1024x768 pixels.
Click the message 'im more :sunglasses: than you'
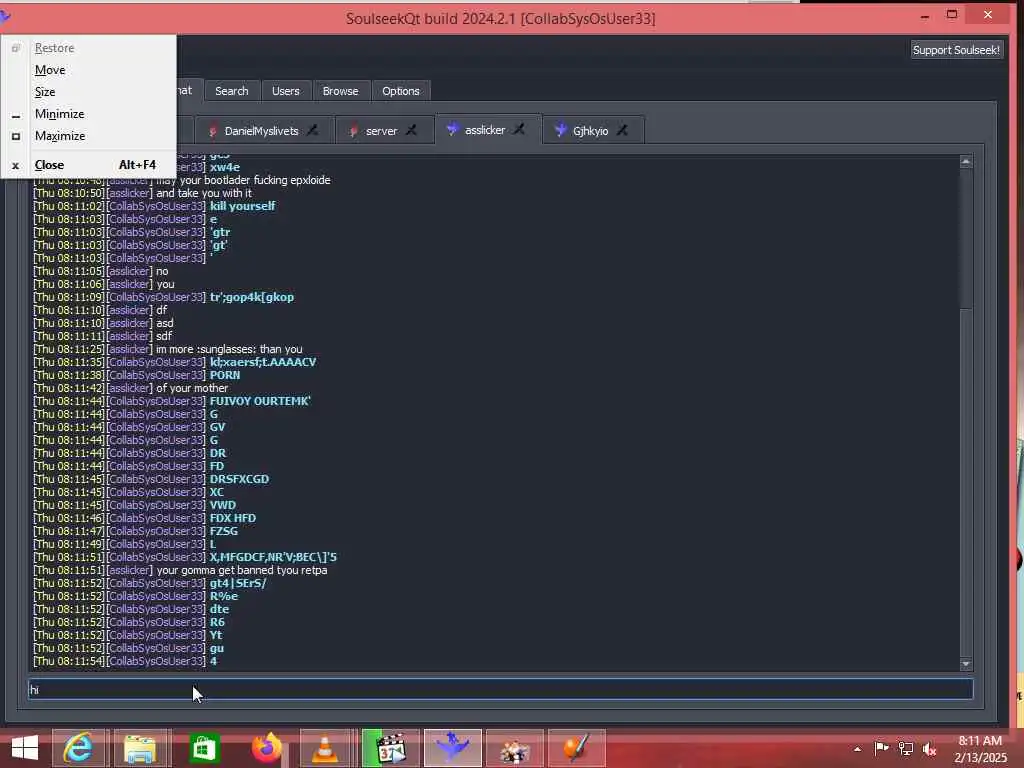pyautogui.click(x=229, y=349)
